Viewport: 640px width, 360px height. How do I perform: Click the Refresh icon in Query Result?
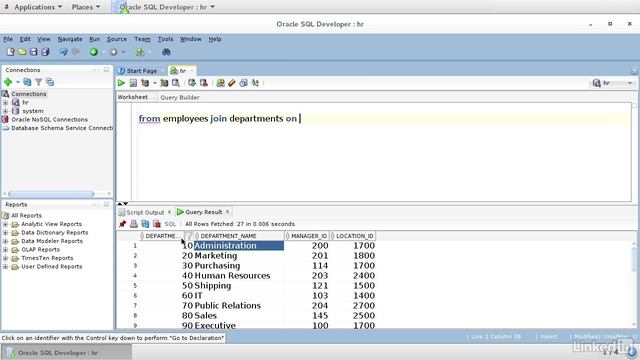click(145, 224)
